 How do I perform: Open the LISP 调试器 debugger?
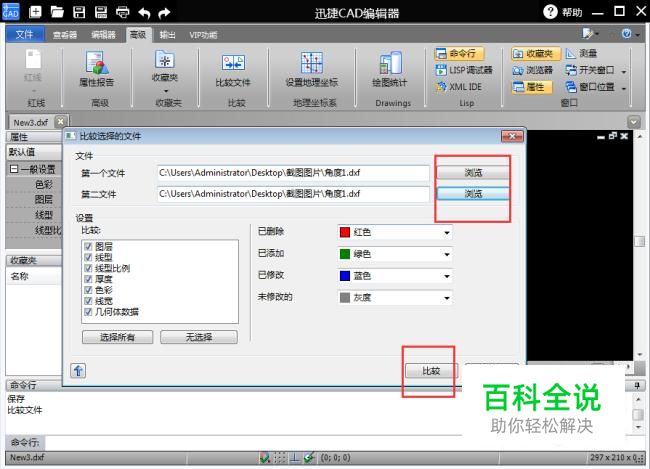[x=464, y=70]
